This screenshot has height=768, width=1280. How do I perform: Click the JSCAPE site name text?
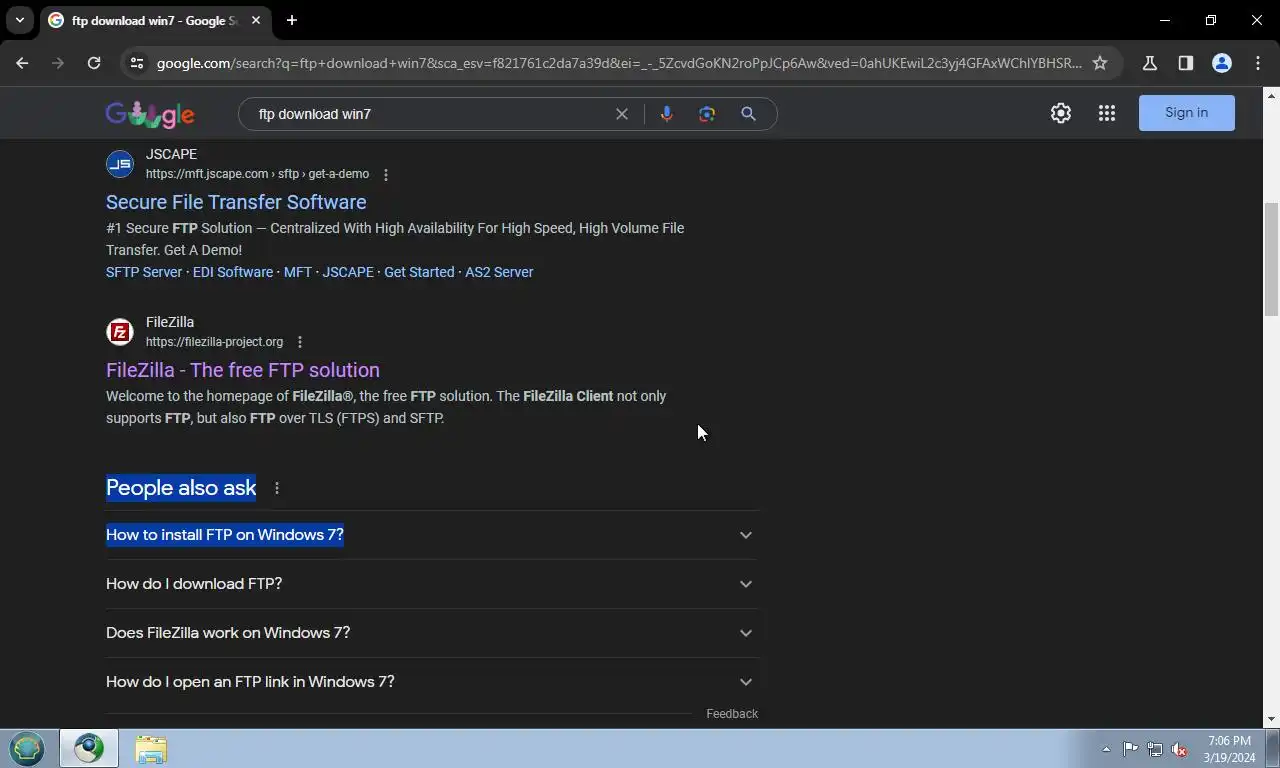pyautogui.click(x=171, y=154)
